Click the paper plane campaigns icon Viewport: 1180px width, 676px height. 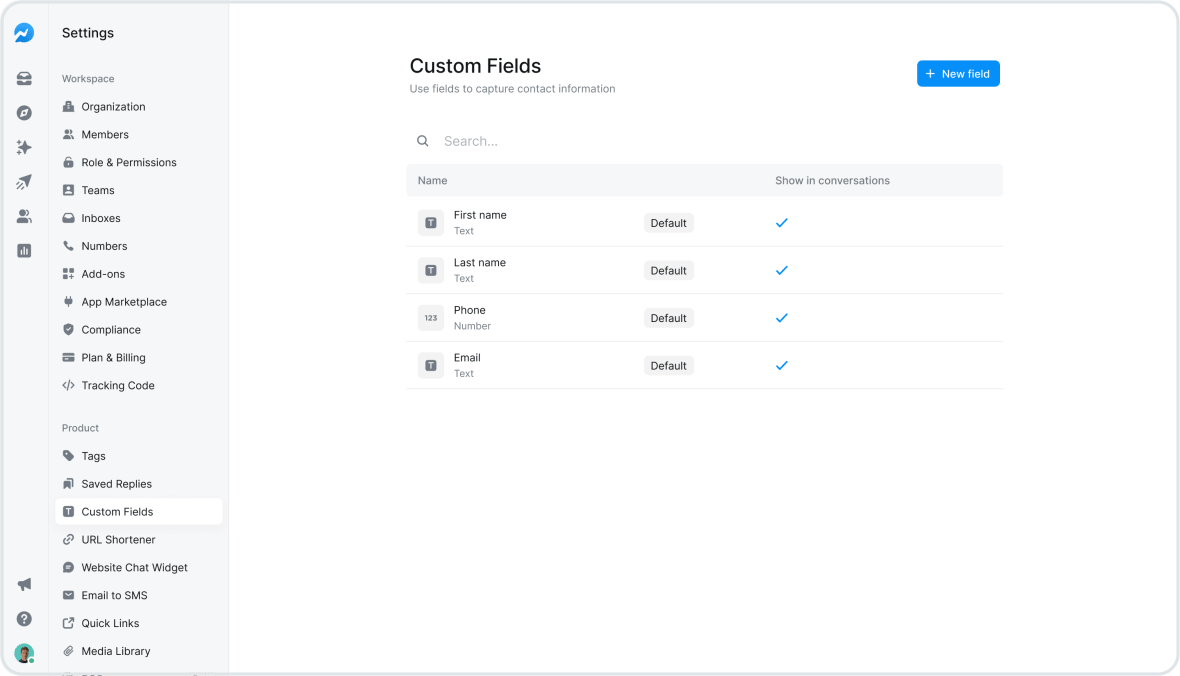pyautogui.click(x=24, y=182)
